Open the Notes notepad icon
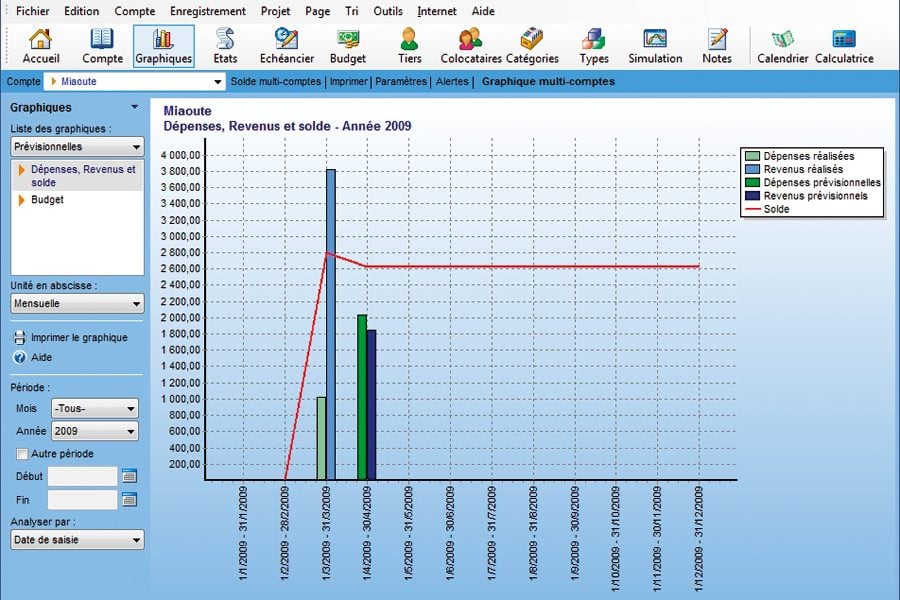Screen dimensions: 900x600 (x=717, y=46)
